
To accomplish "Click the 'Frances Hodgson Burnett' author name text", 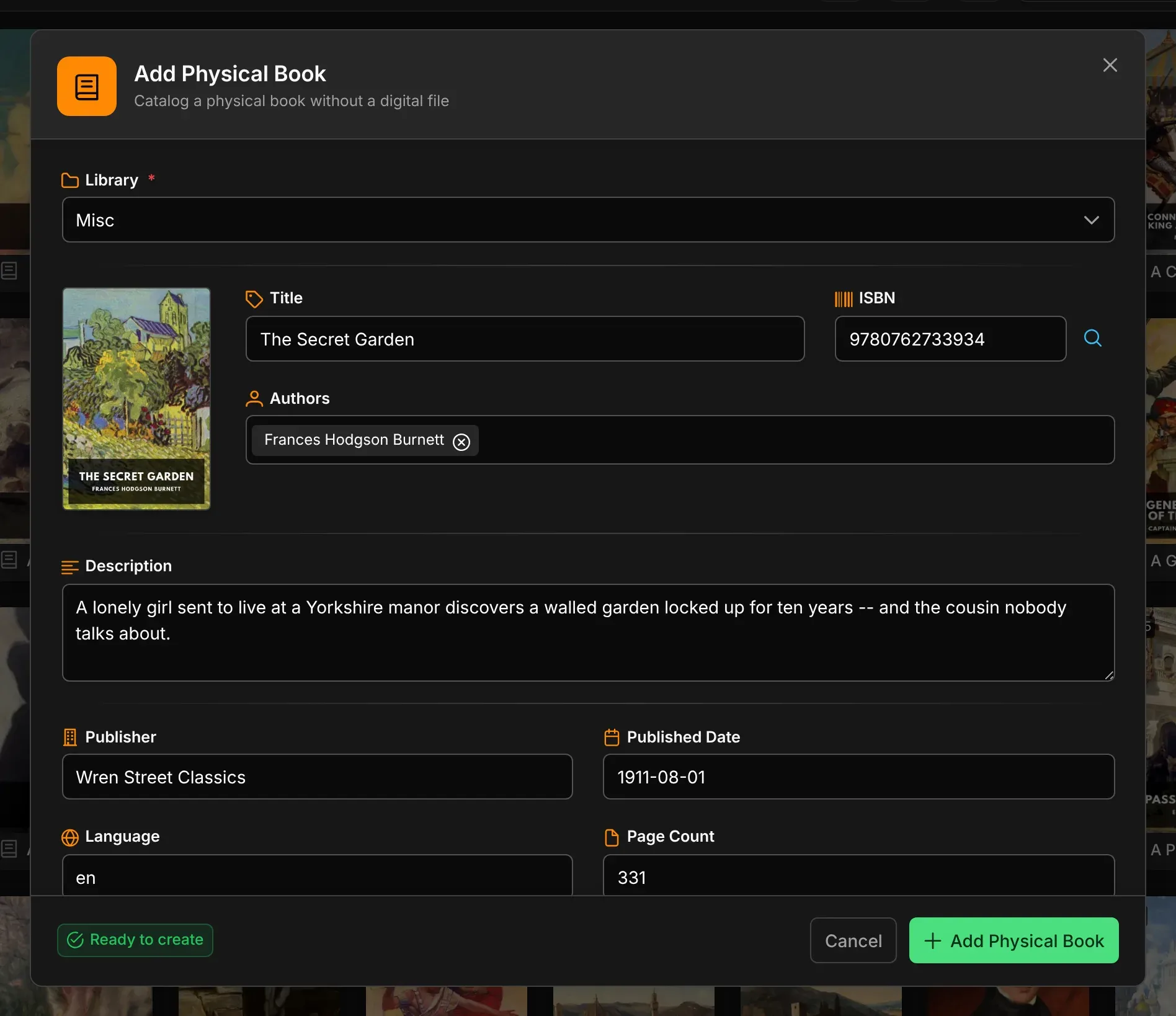I will click(354, 440).
